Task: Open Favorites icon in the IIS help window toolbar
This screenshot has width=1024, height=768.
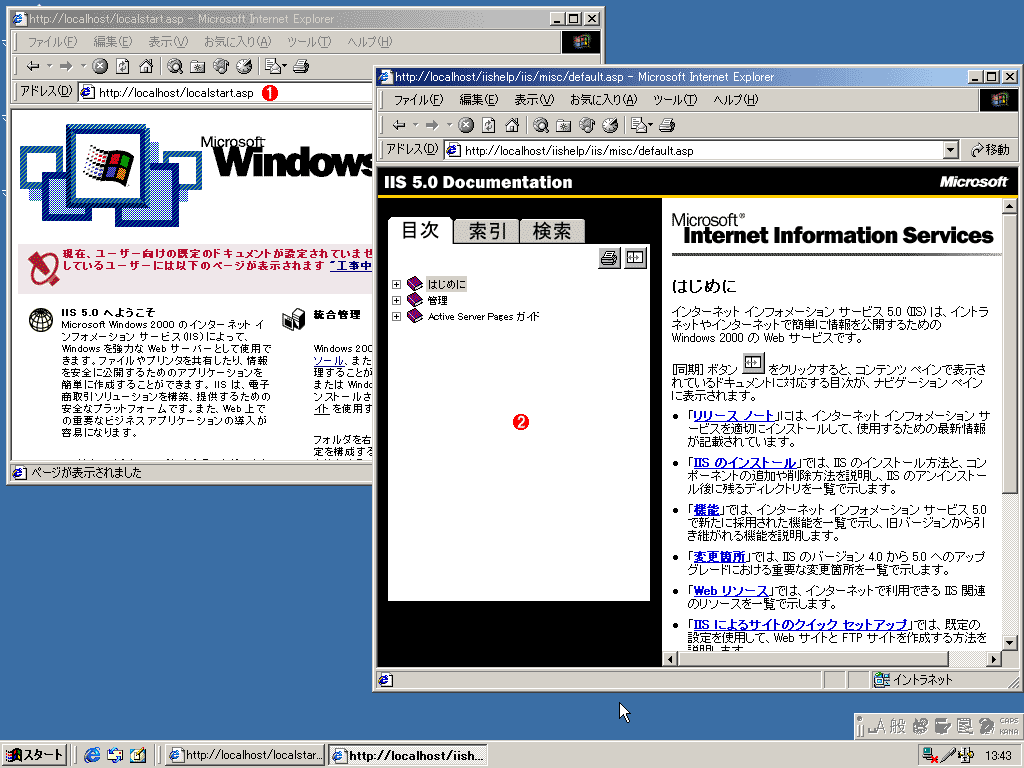Action: [x=564, y=125]
